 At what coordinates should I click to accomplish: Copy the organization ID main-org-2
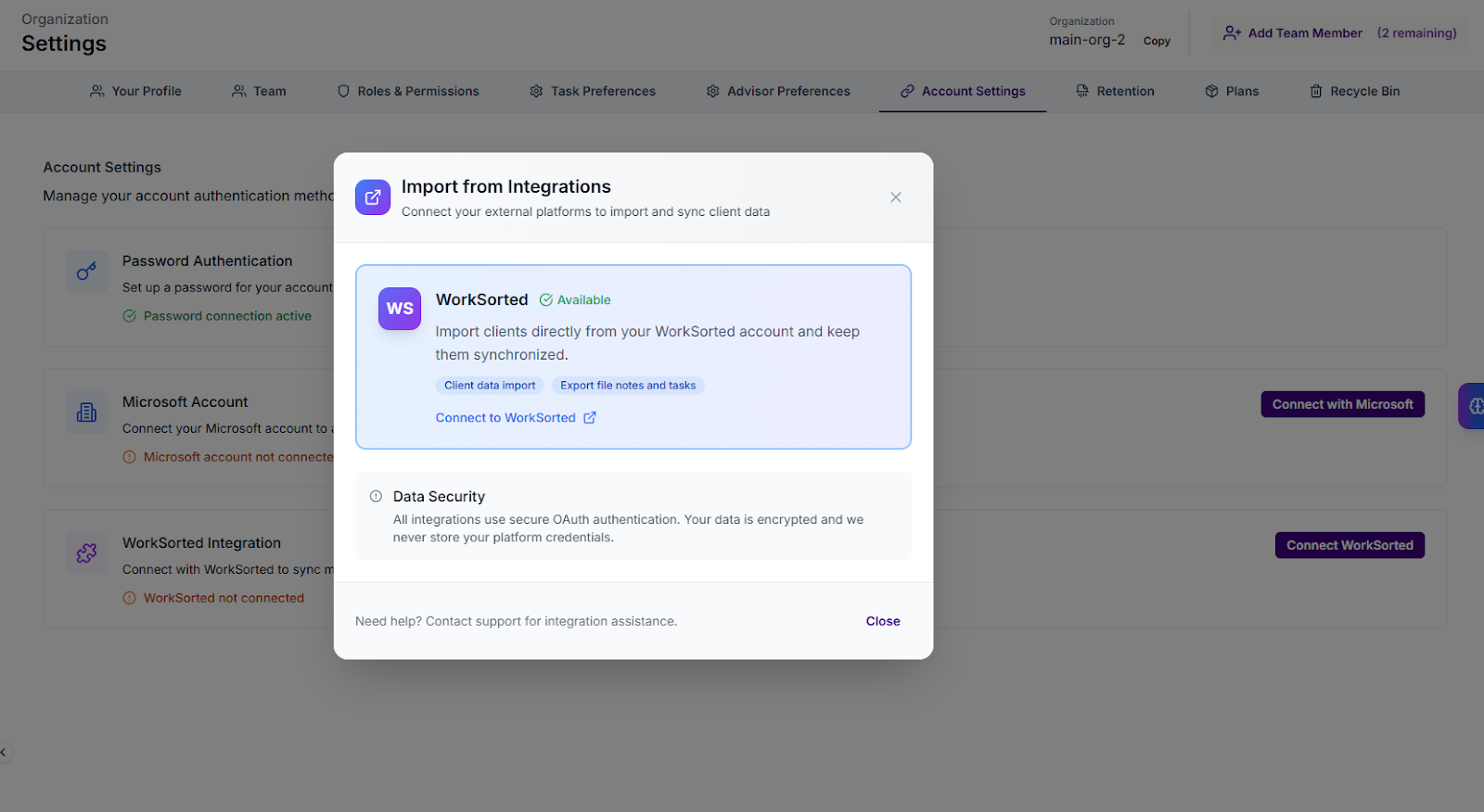point(1157,41)
